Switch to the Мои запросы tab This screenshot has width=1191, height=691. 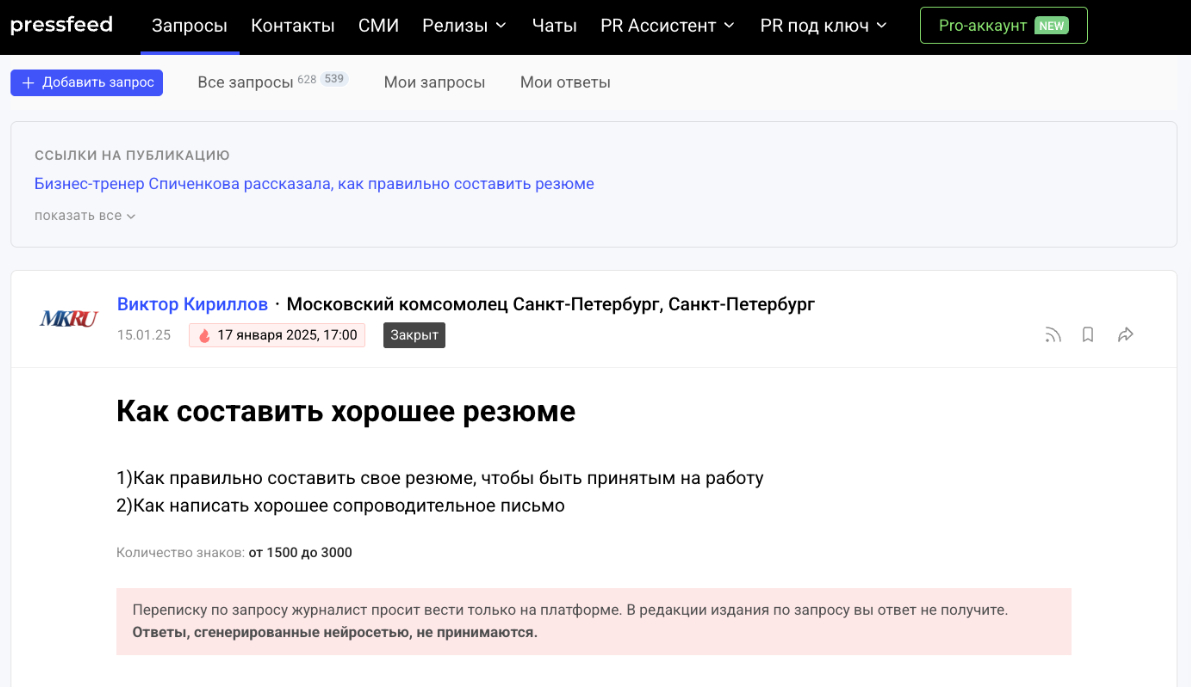coord(434,82)
